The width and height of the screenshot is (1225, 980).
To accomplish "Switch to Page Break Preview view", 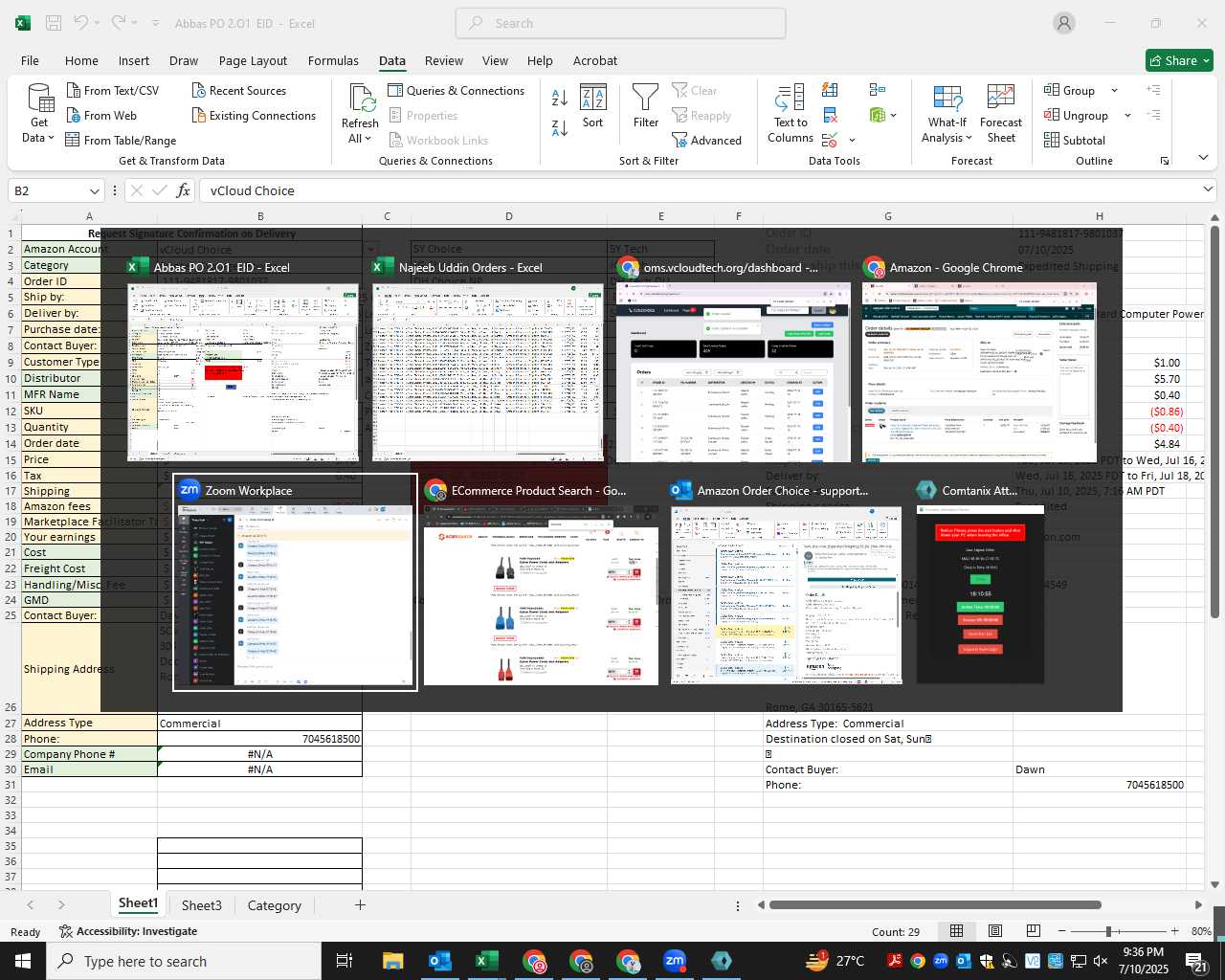I will click(x=1033, y=931).
